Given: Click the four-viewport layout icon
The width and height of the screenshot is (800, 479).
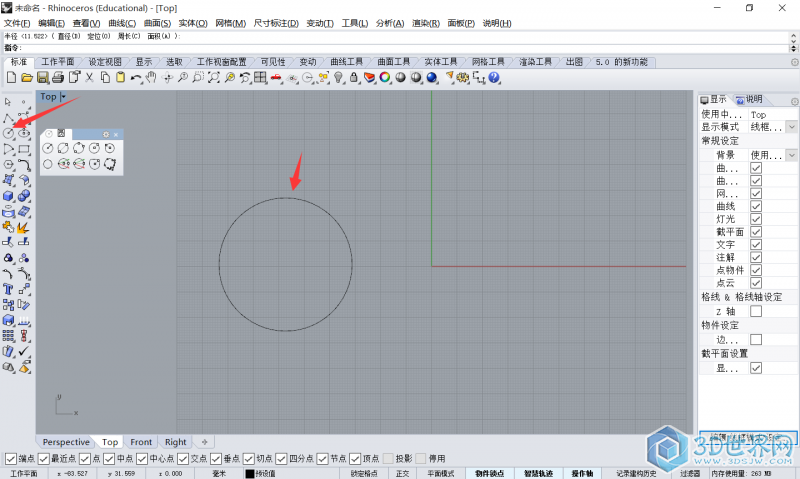Looking at the screenshot, I should pos(260,78).
